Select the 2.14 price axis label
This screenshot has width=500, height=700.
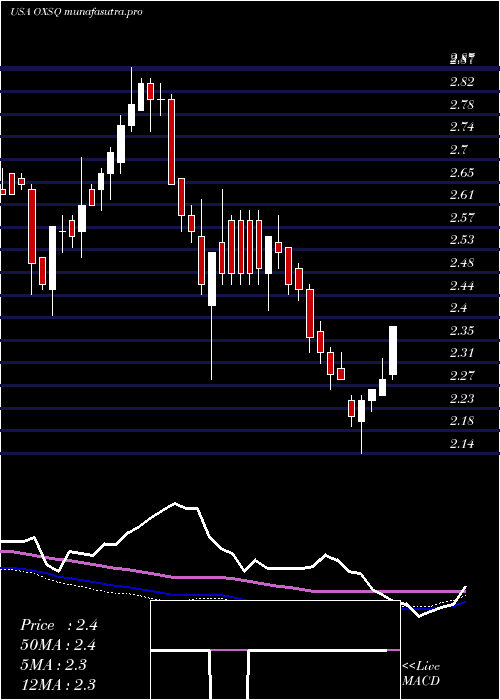pyautogui.click(x=462, y=444)
